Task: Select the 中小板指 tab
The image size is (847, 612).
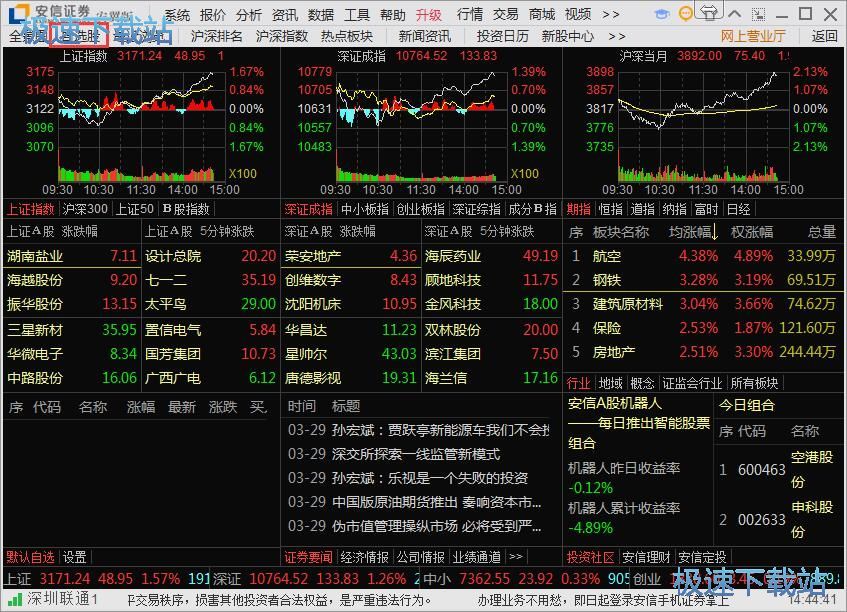Action: 365,209
